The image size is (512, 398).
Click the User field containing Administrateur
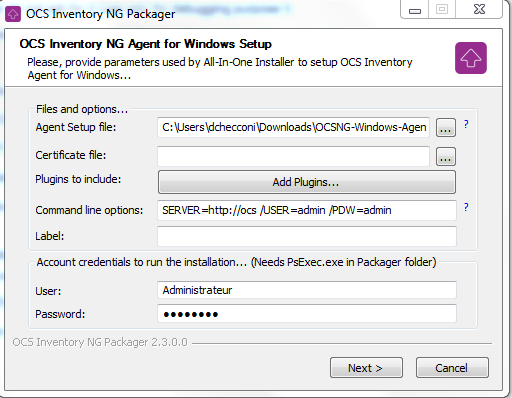[307, 290]
